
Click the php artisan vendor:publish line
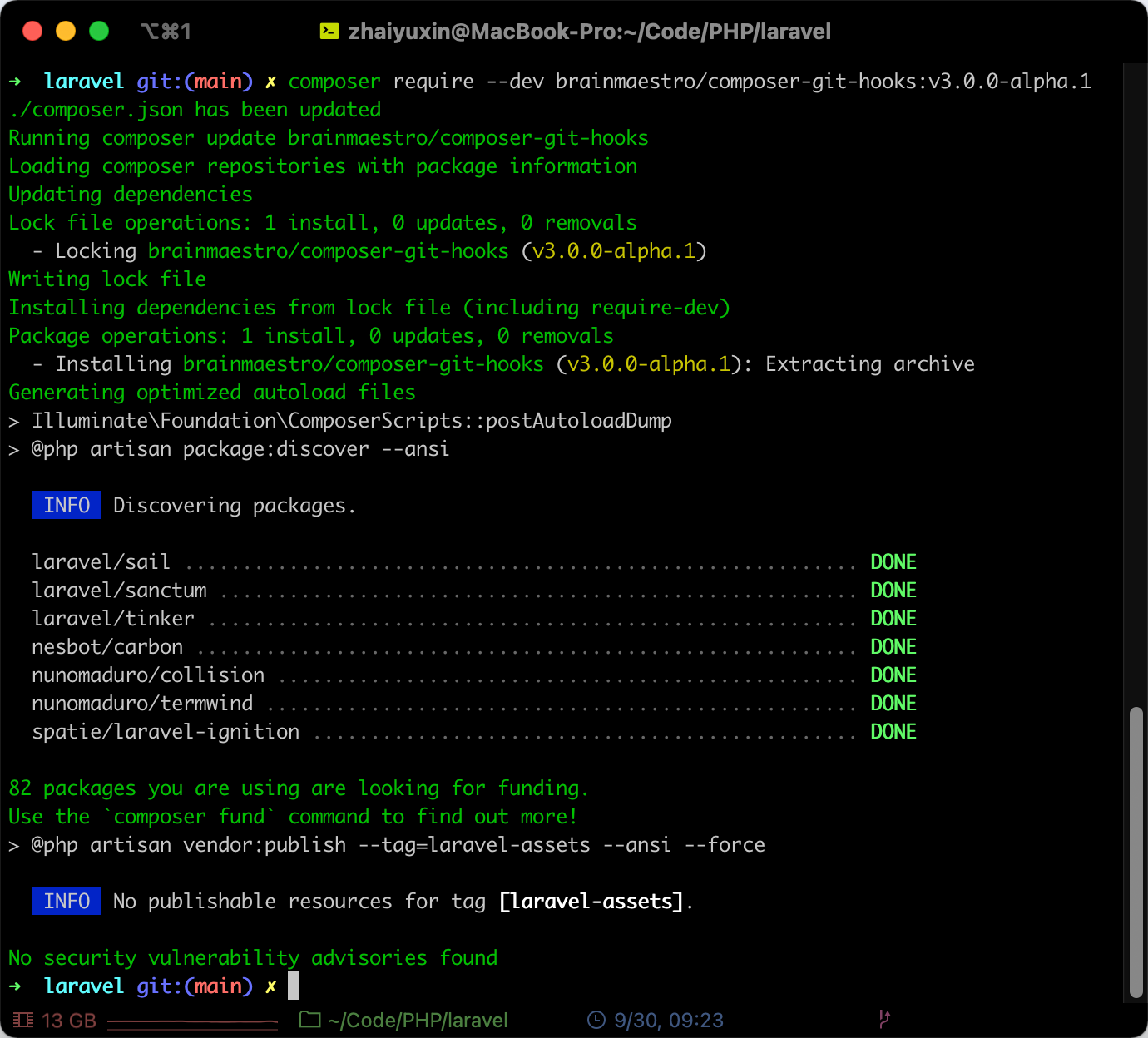387,845
